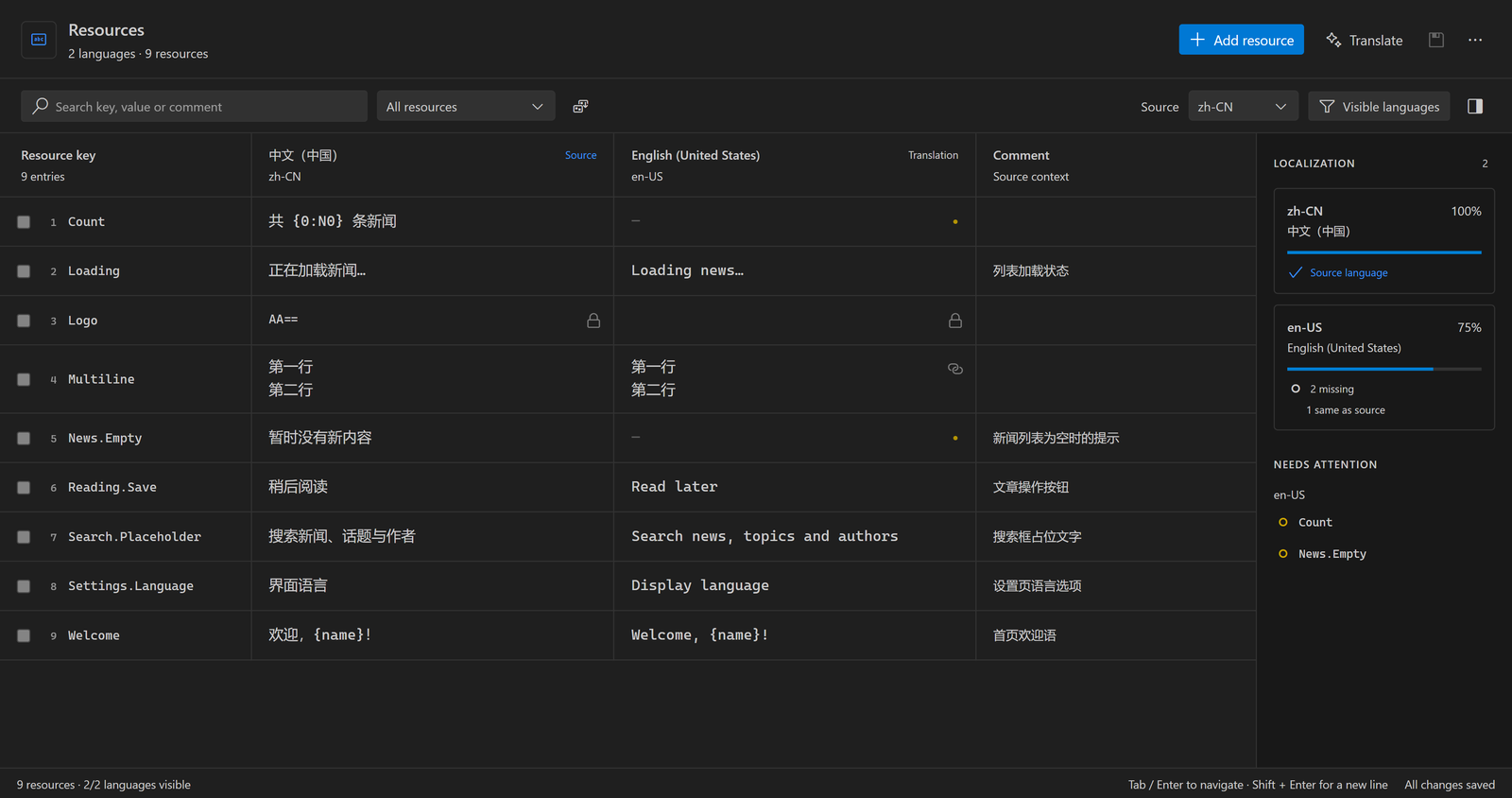1512x798 pixels.
Task: Click News.Empty under Needs Attention
Action: (1332, 554)
